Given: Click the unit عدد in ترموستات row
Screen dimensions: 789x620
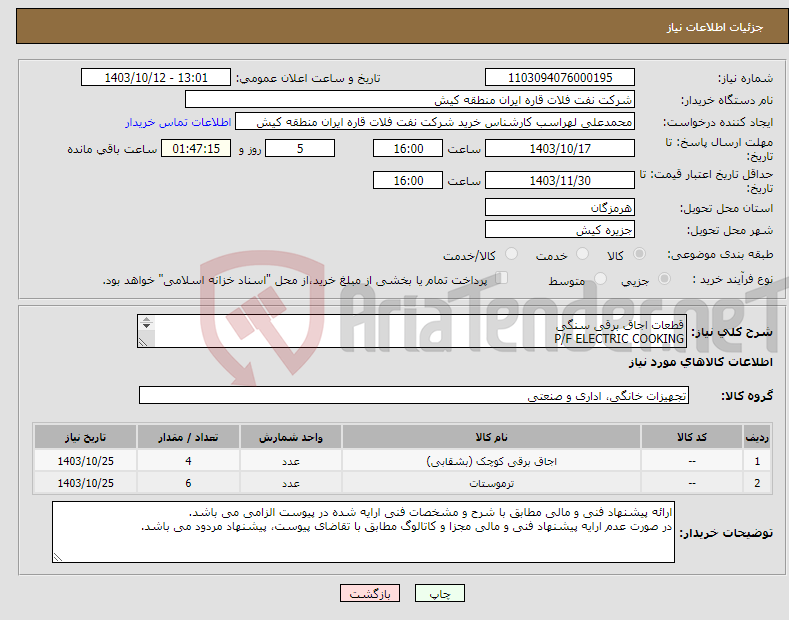Looking at the screenshot, I should tap(291, 483).
